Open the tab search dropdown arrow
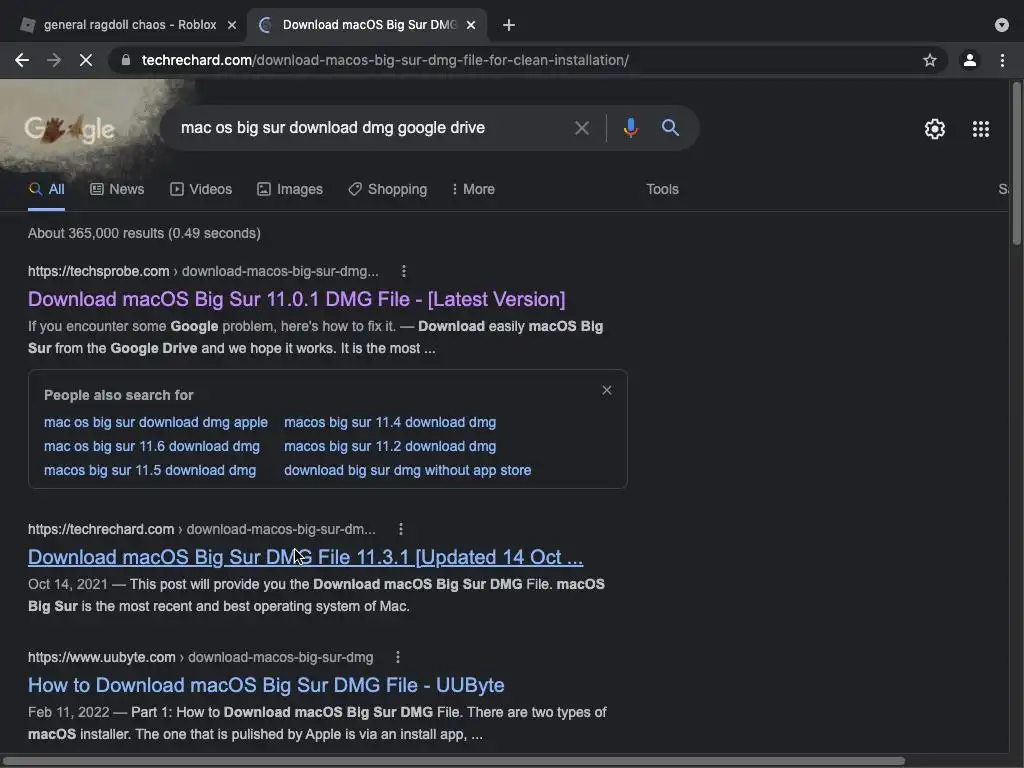The image size is (1024, 768). tap(1002, 25)
